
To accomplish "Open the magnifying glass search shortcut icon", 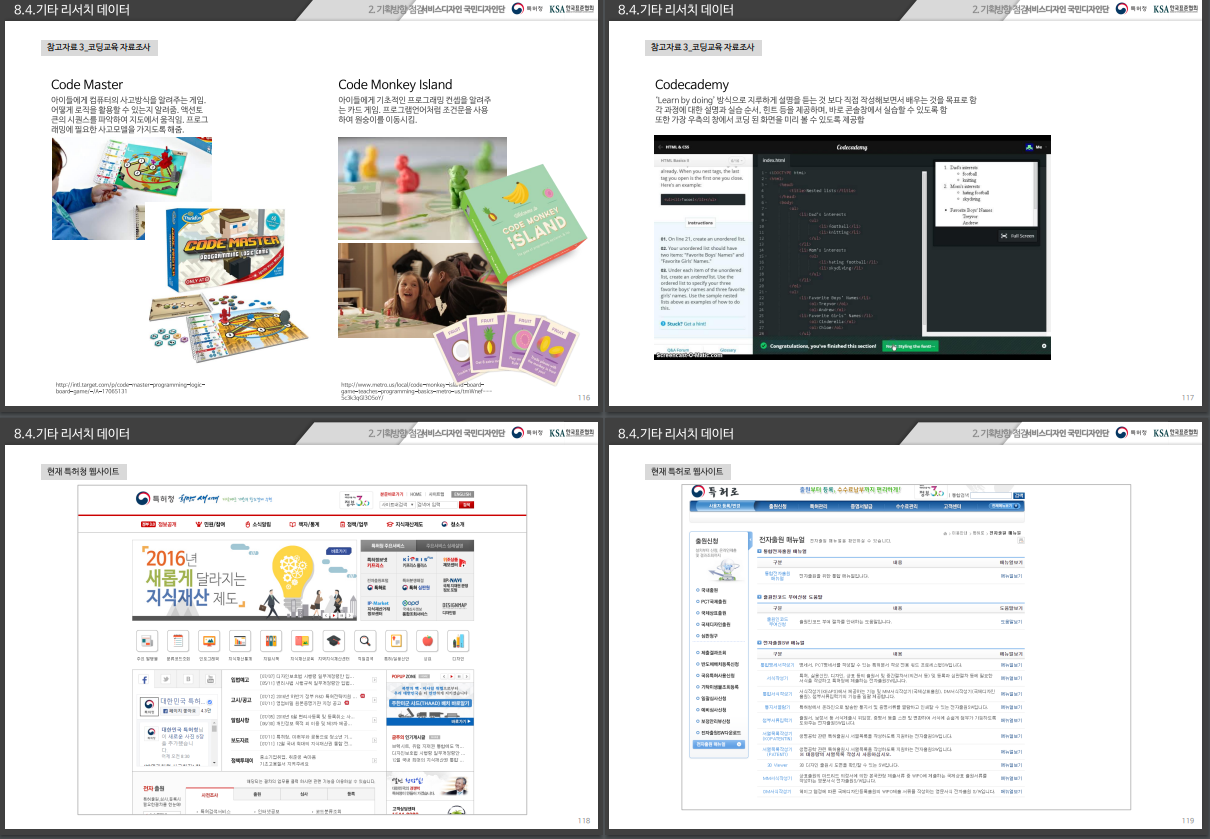I will click(365, 641).
